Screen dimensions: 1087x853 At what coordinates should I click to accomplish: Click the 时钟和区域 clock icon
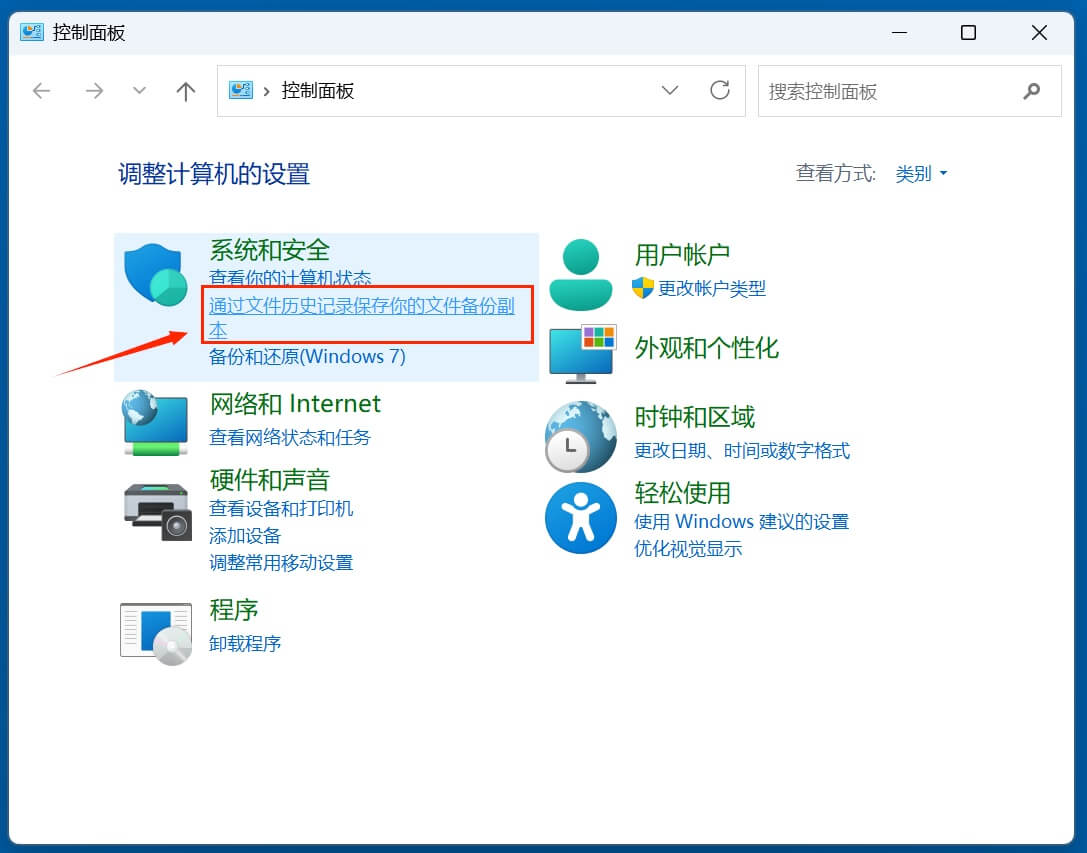tap(582, 436)
